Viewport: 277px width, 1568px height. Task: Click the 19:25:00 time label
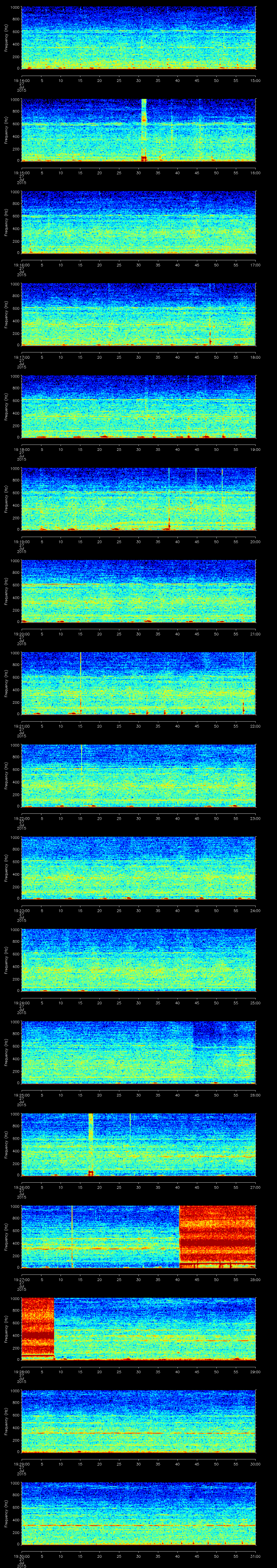click(21, 1095)
